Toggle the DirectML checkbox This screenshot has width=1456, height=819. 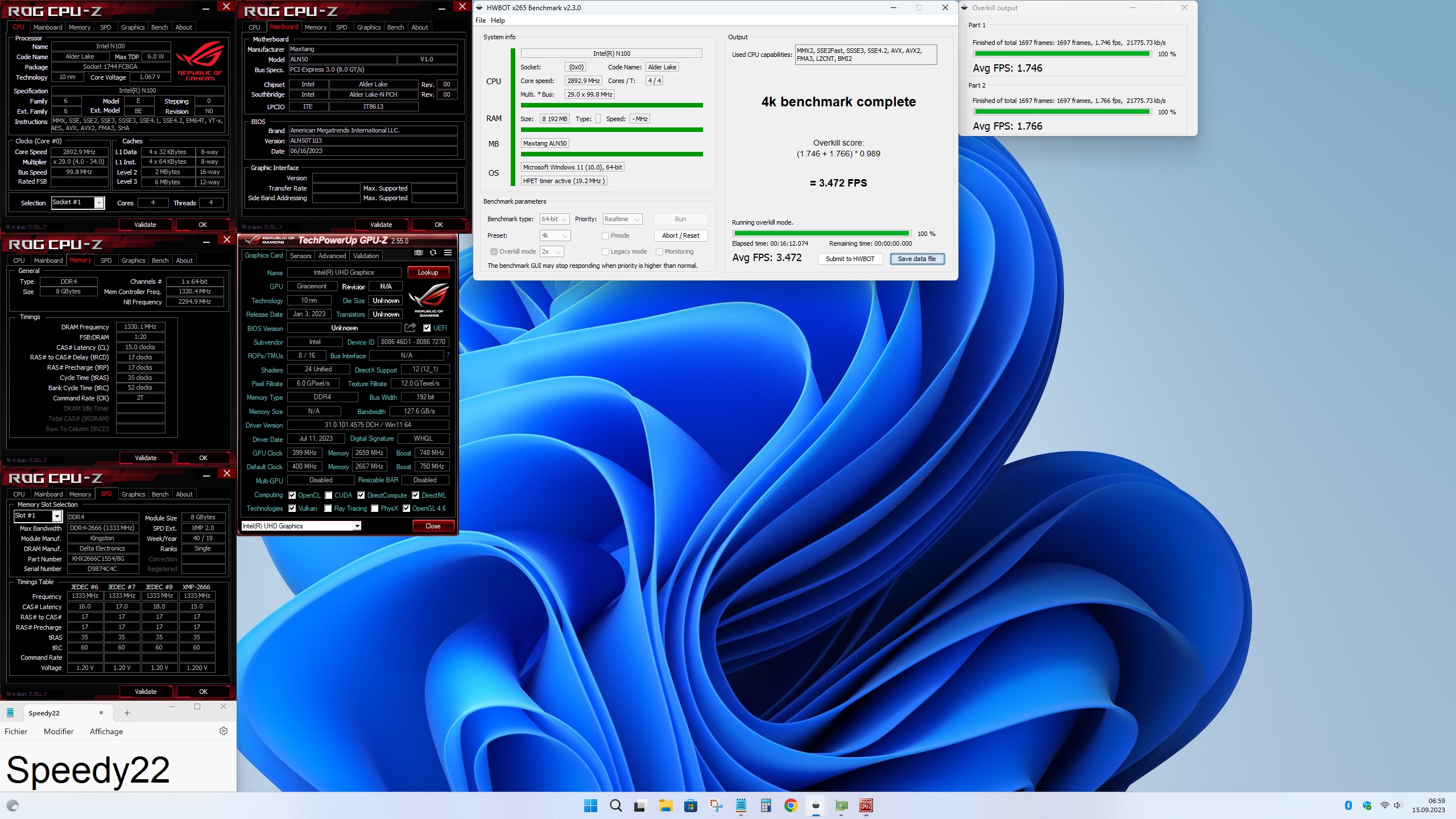415,495
